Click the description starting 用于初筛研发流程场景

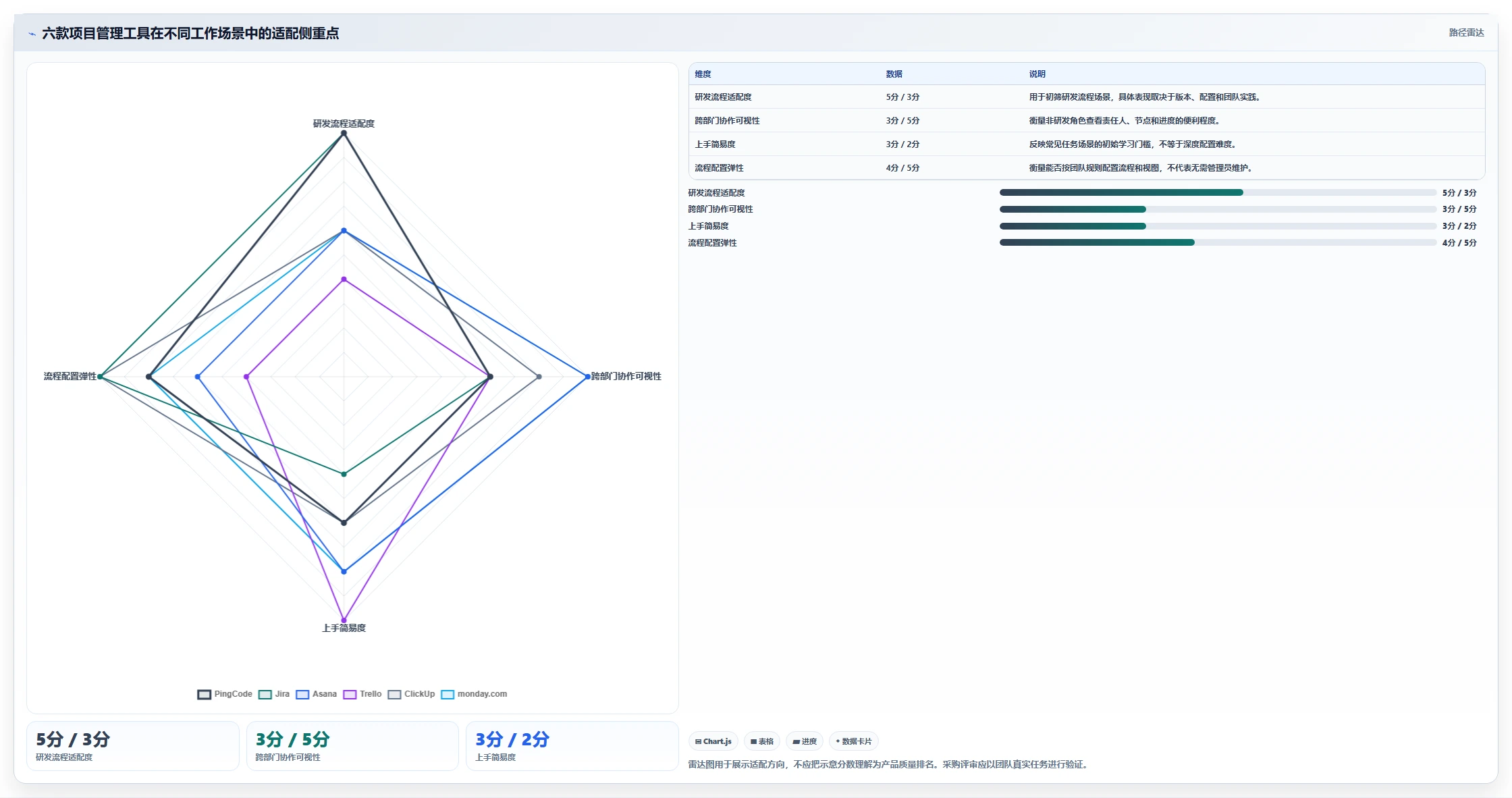click(x=1145, y=97)
